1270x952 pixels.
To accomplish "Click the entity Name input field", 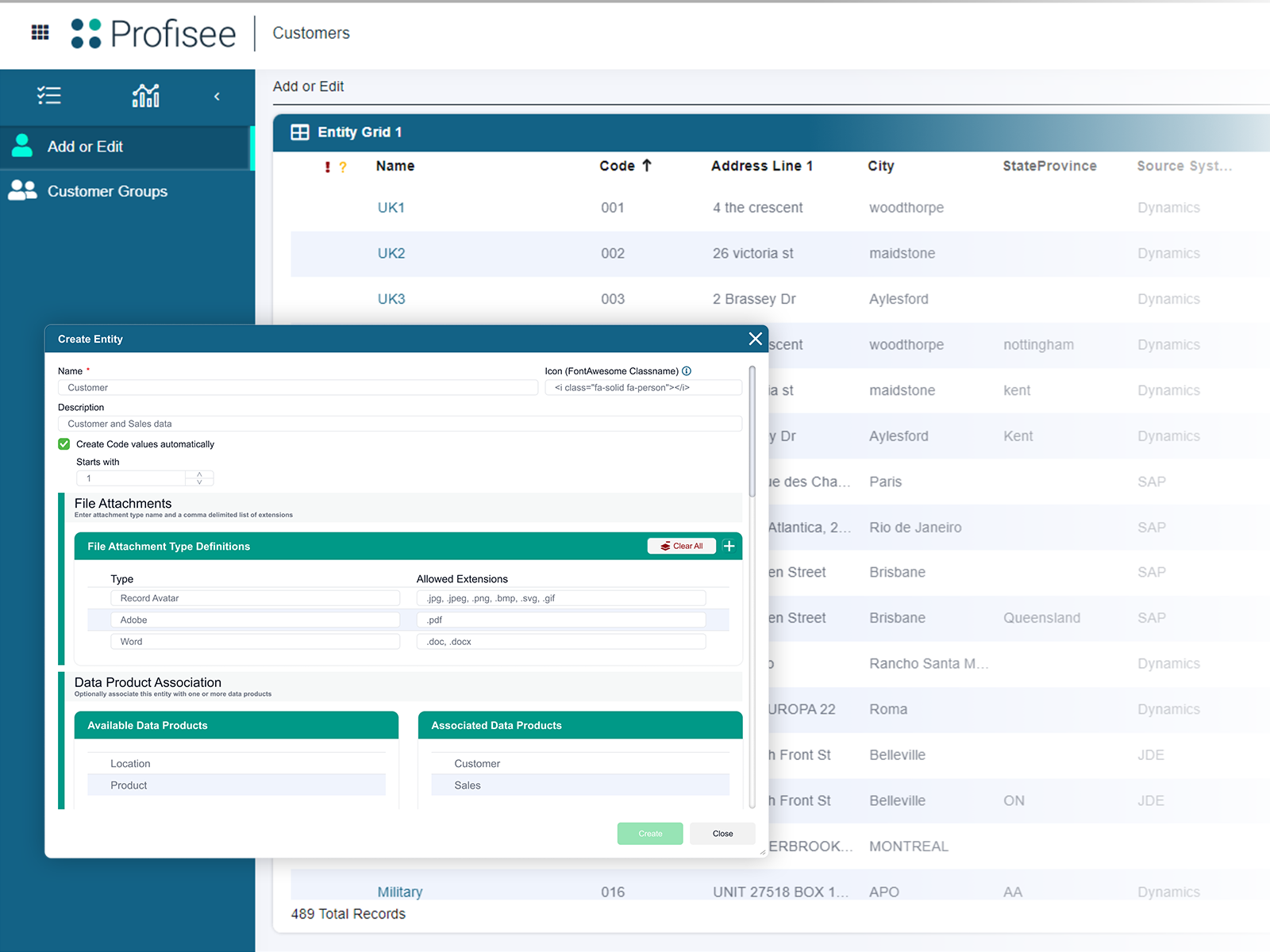I will (298, 388).
